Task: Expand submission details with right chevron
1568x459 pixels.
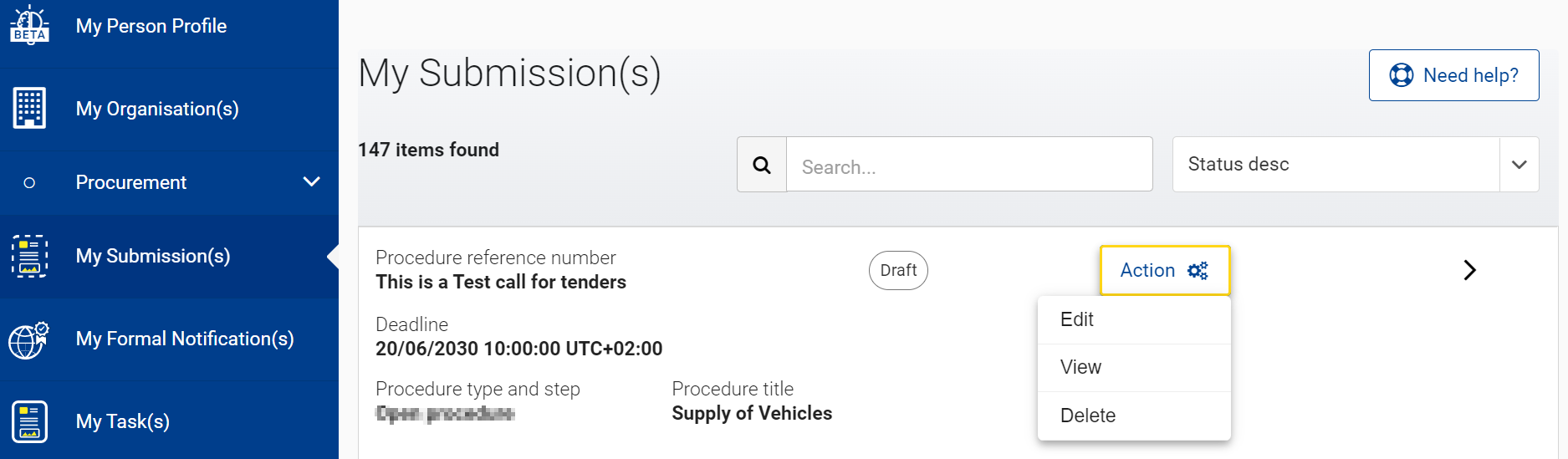Action: (x=1469, y=270)
